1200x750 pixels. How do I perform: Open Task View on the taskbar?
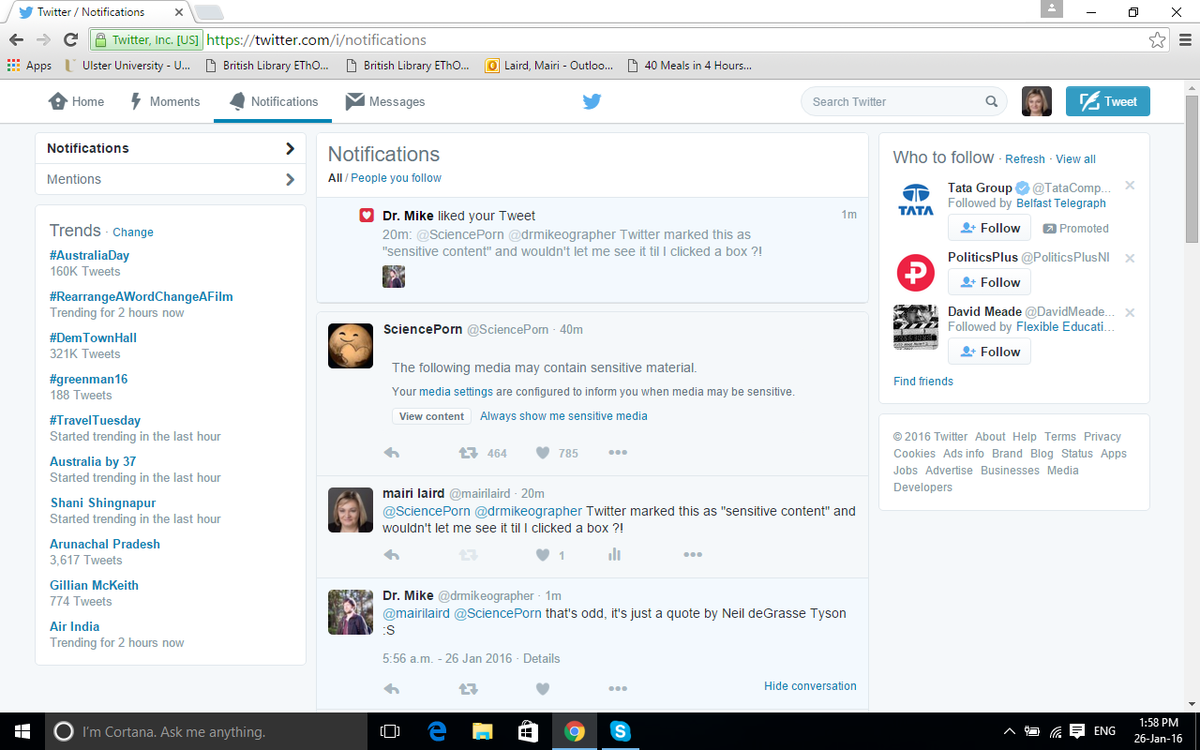point(391,731)
